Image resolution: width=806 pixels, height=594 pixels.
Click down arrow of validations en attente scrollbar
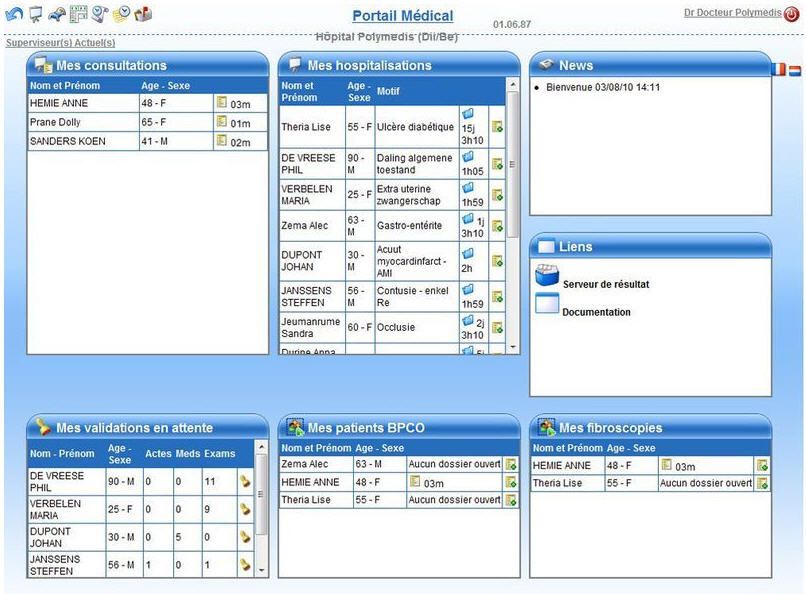coord(262,570)
